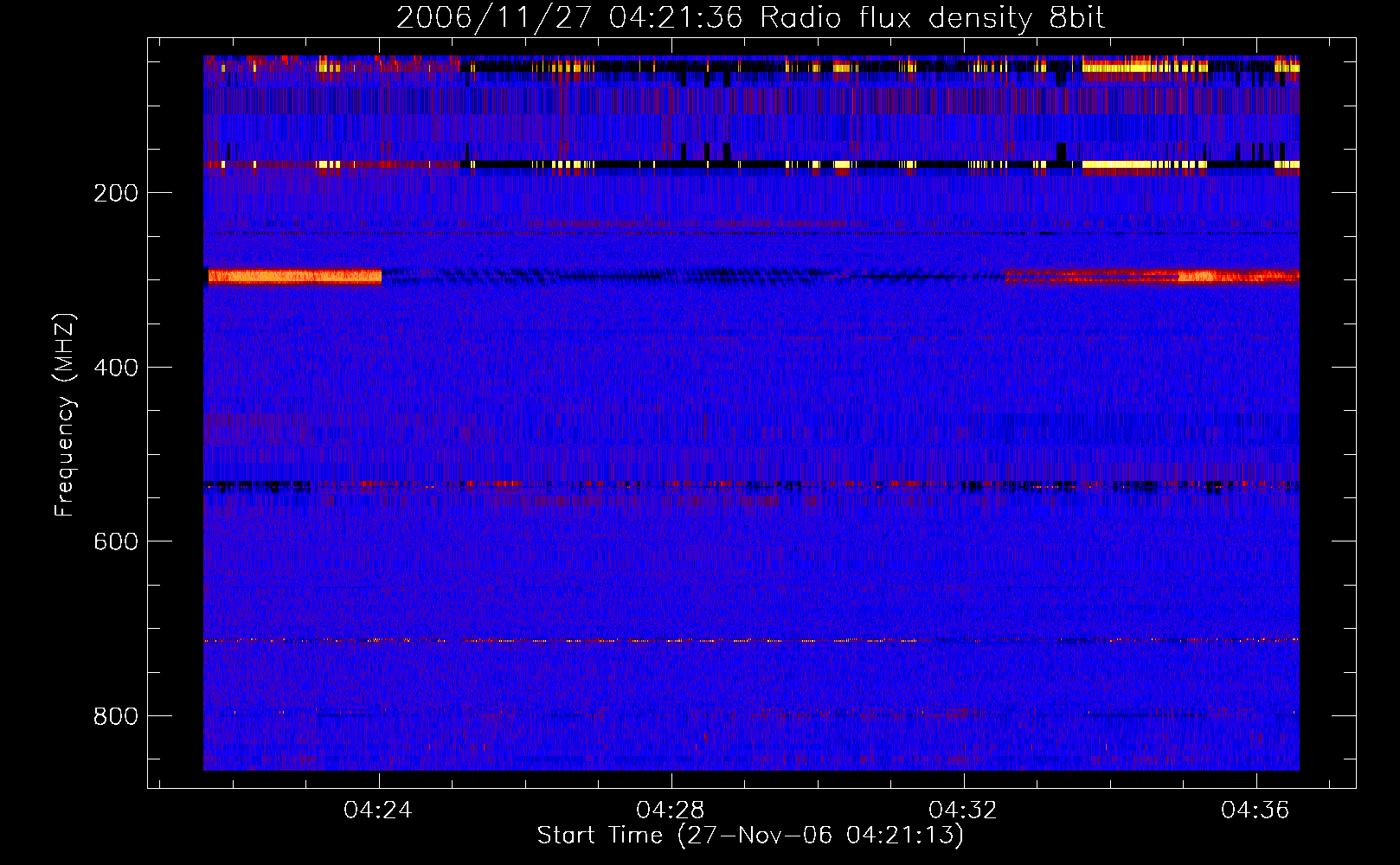
Task: Click the '200' frequency tick label
Action: coord(116,193)
